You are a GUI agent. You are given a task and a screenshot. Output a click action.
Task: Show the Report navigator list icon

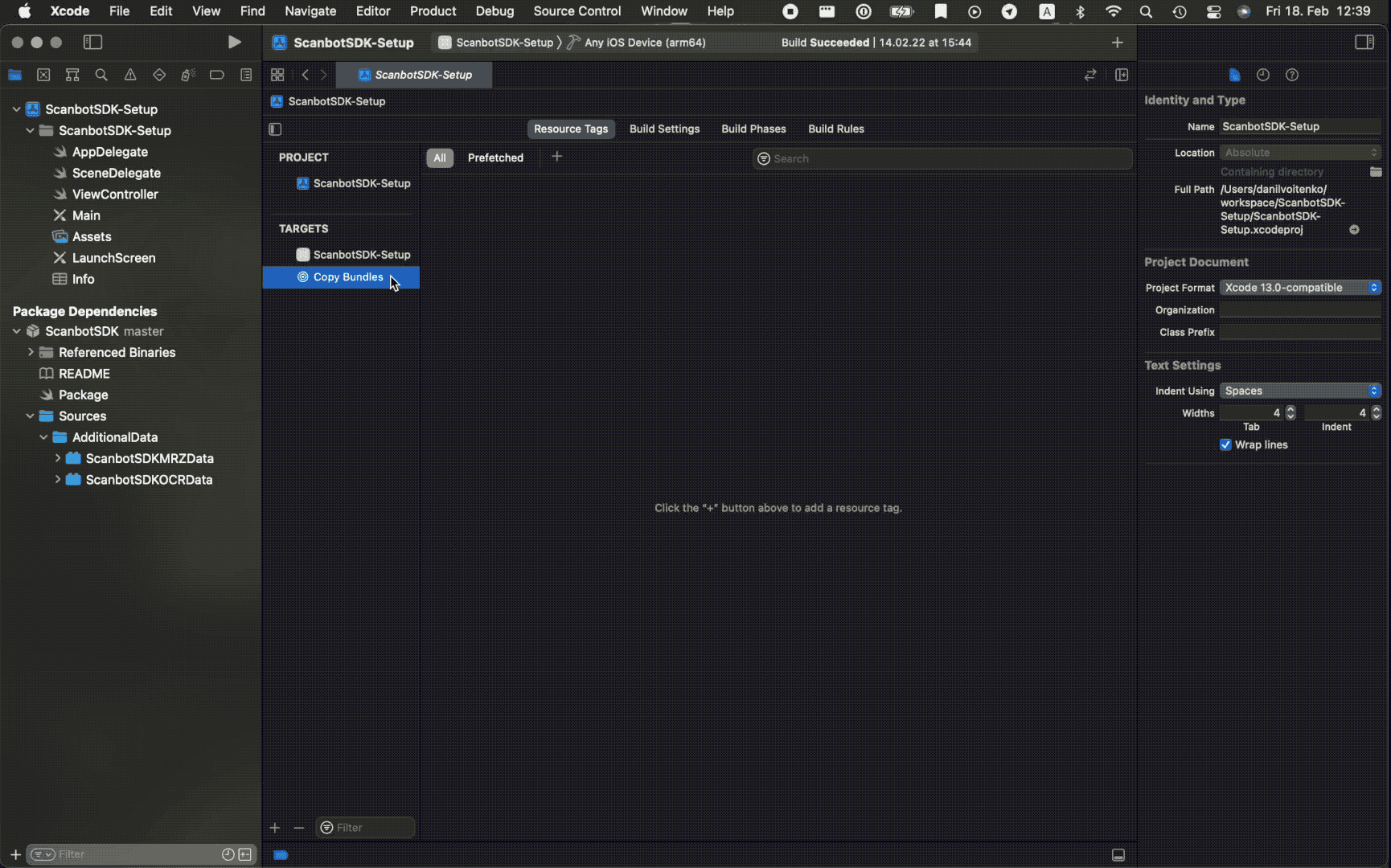point(246,75)
